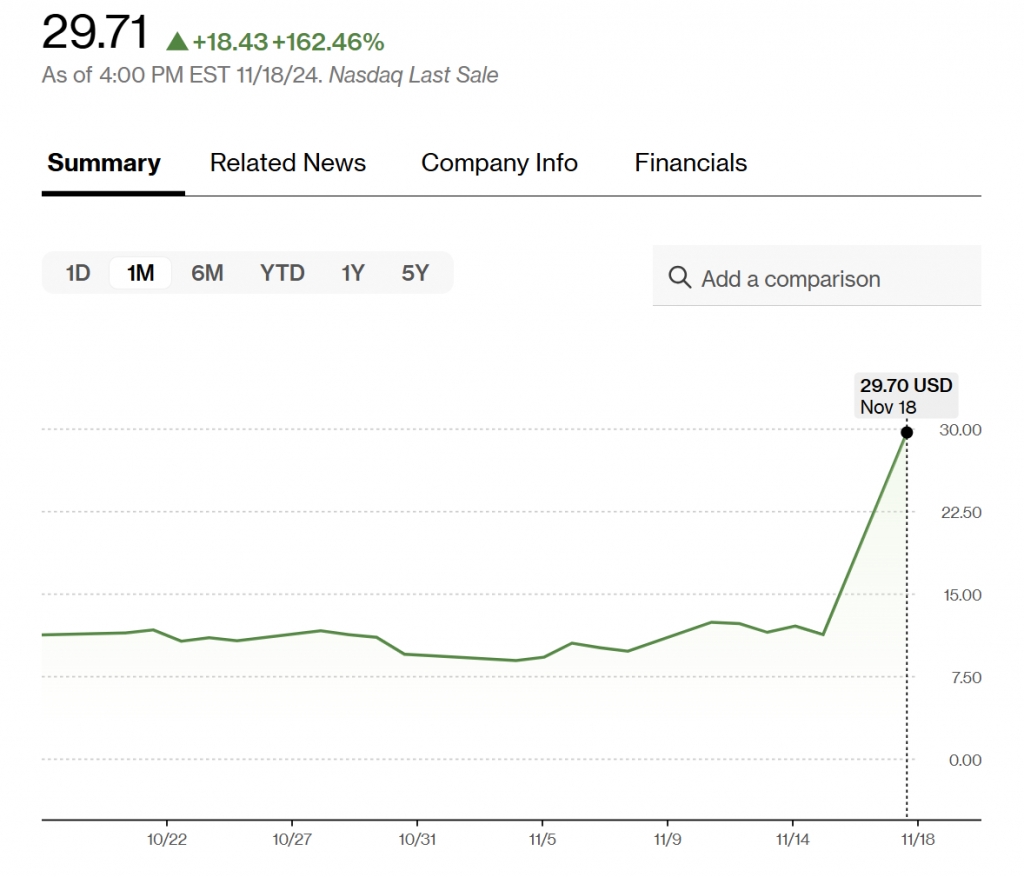Click the Nov 18 chart data point
This screenshot has height=877, width=1024.
tap(907, 433)
